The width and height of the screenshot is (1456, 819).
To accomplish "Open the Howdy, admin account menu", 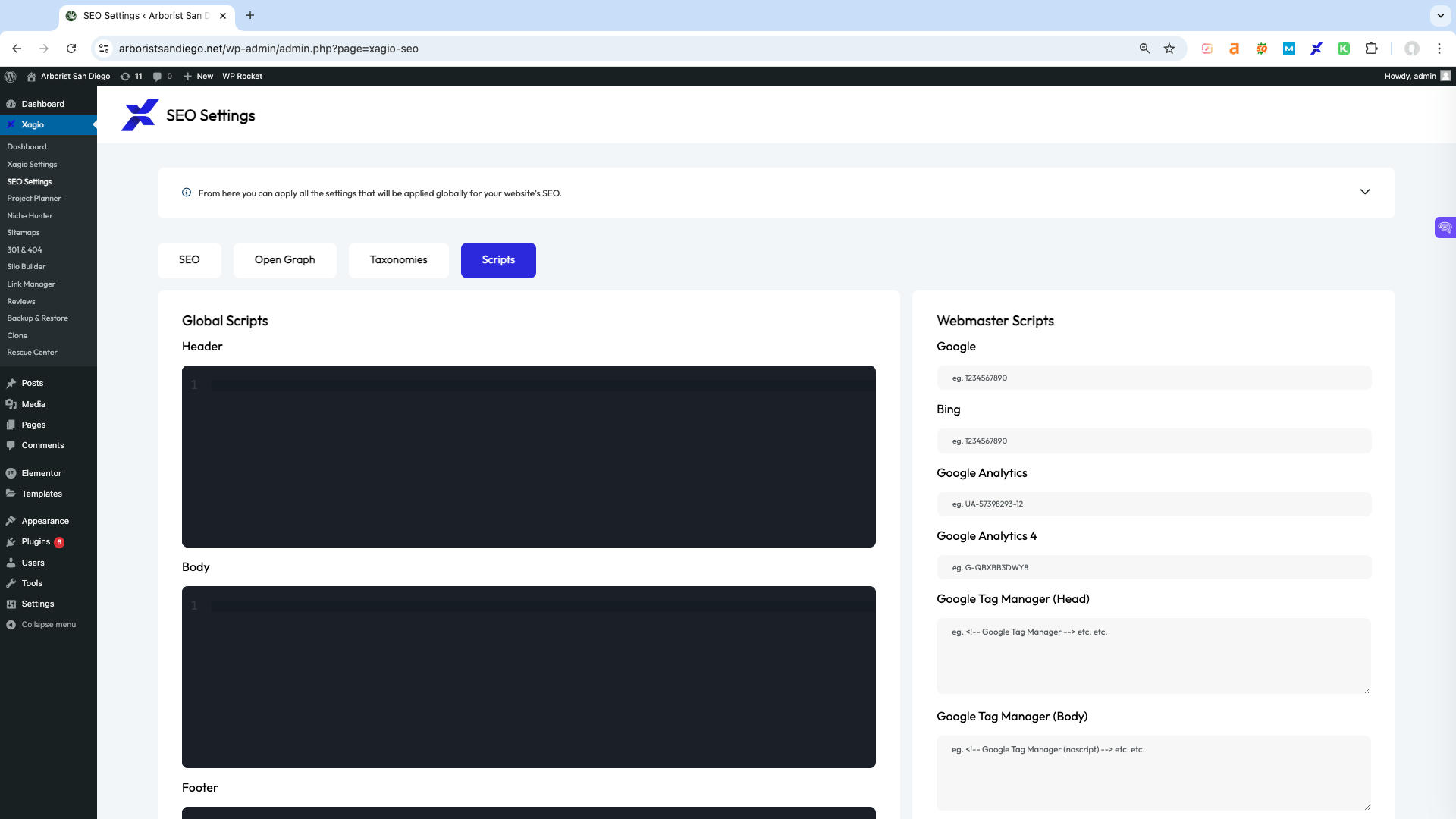I will pyautogui.click(x=1417, y=76).
